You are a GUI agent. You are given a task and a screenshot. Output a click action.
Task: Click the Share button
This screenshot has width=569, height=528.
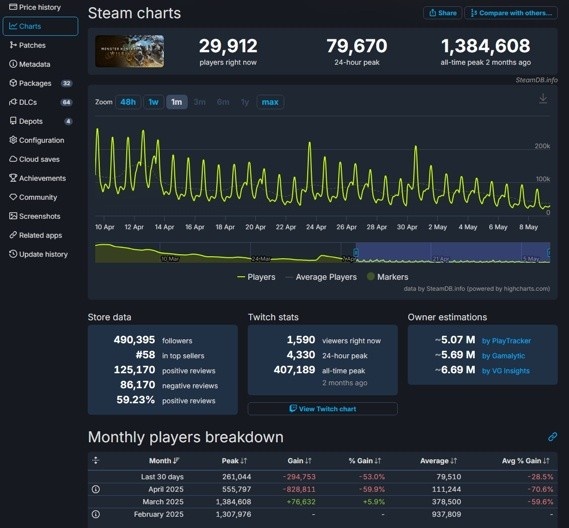pyautogui.click(x=443, y=13)
